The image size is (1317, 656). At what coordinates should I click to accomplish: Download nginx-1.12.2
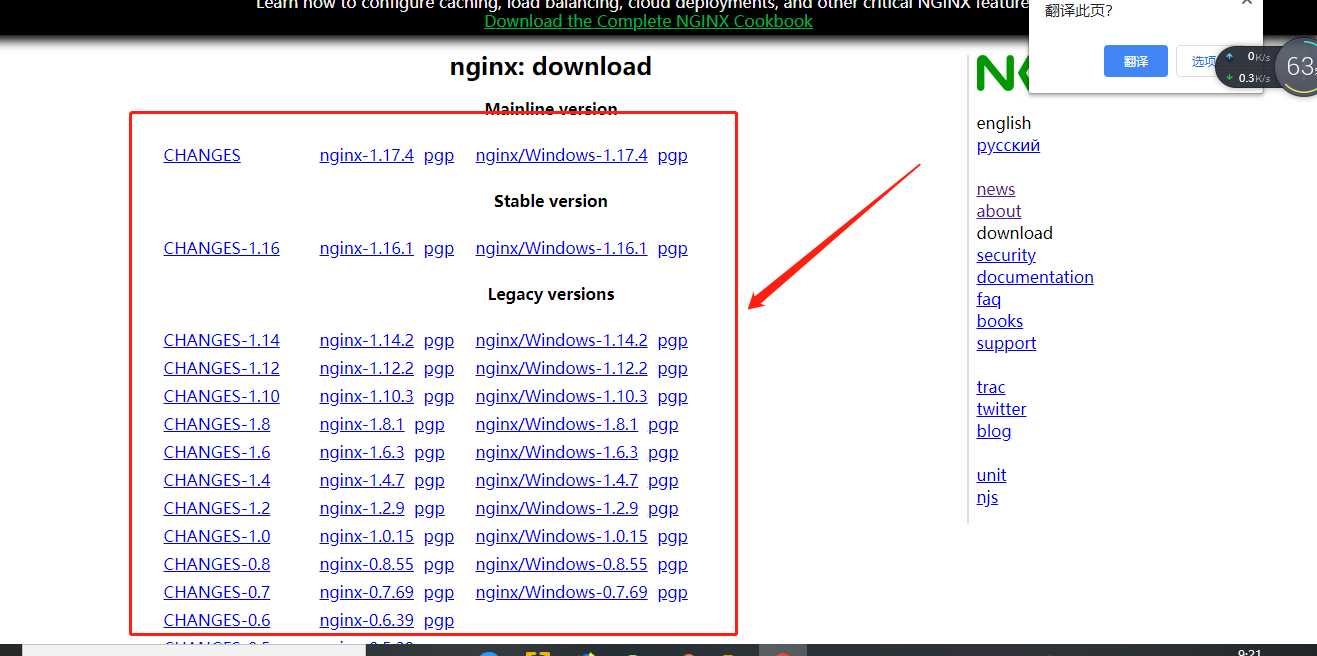point(367,368)
